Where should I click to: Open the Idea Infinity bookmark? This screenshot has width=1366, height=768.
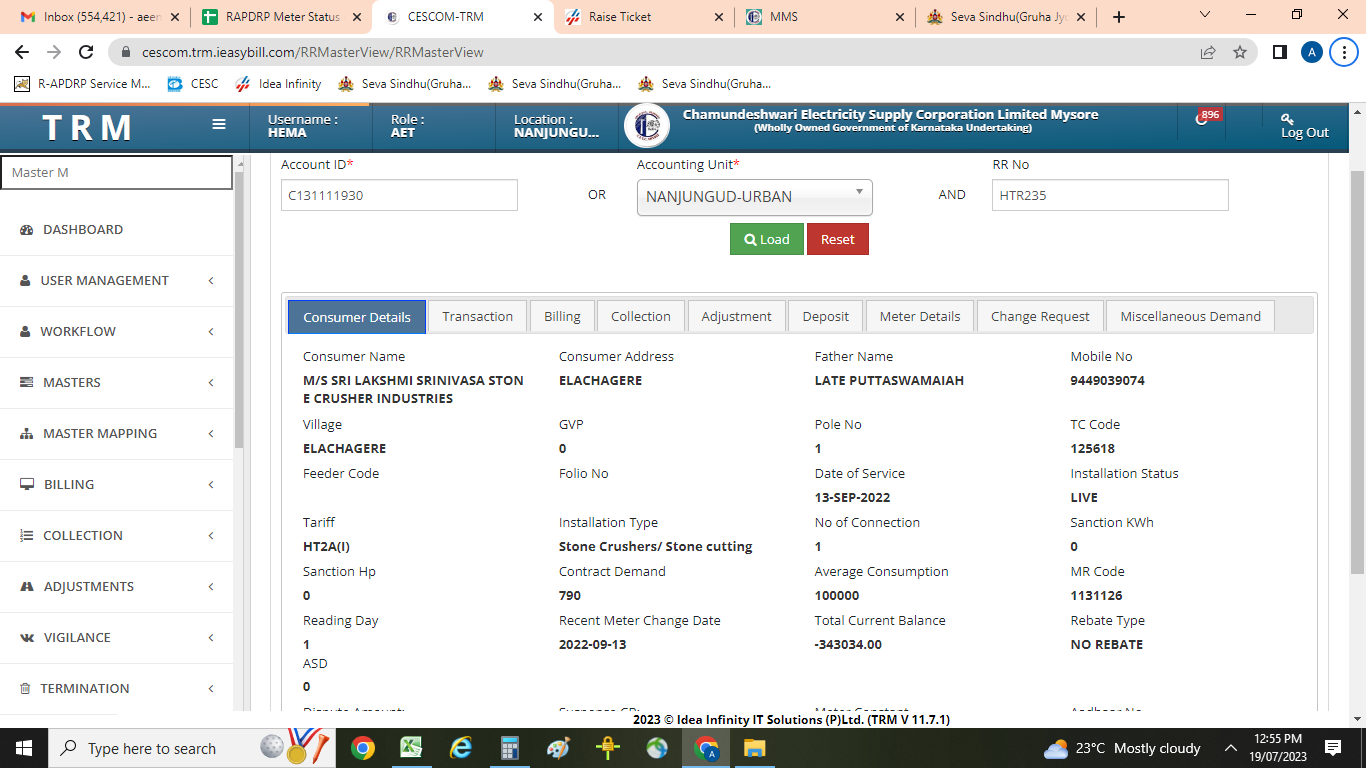coord(278,84)
